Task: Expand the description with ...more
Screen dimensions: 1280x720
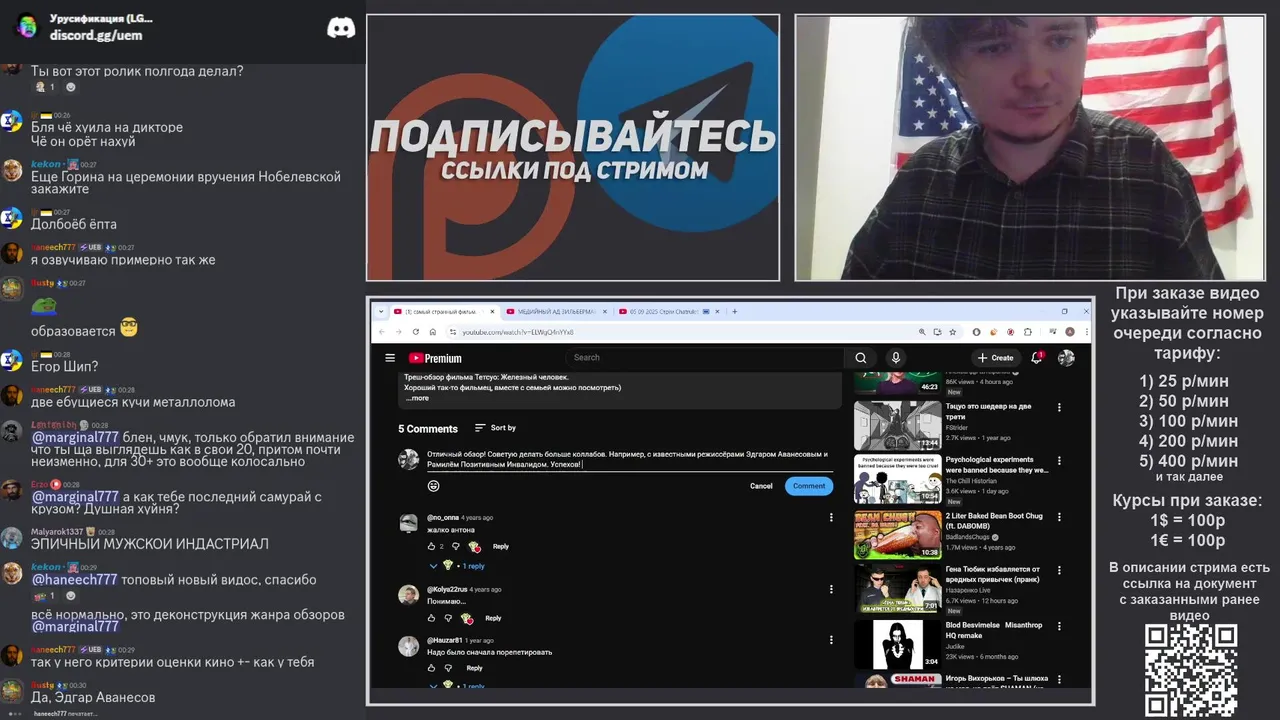Action: click(x=417, y=398)
